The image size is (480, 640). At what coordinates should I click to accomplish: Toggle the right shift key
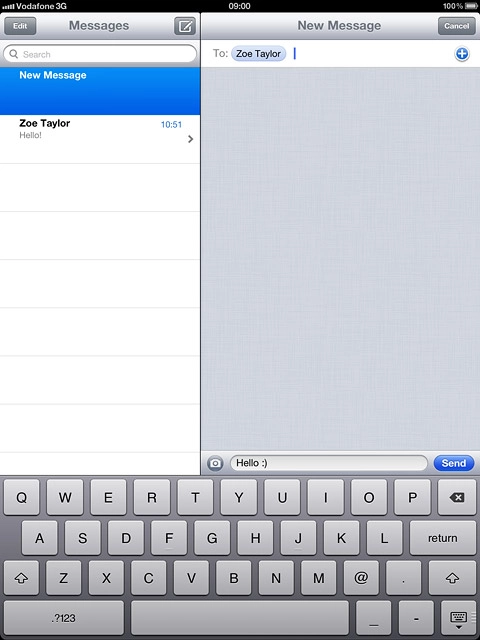click(x=452, y=578)
